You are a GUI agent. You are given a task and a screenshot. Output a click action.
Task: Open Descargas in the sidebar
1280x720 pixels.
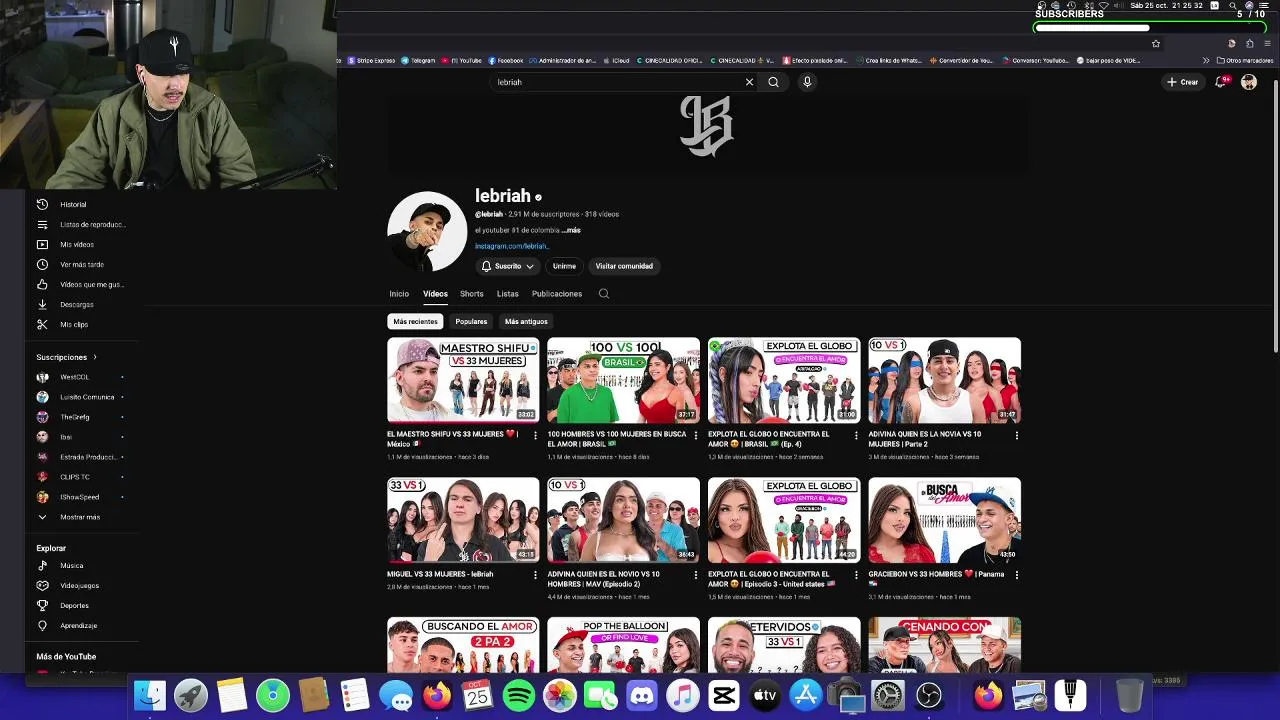[76, 304]
